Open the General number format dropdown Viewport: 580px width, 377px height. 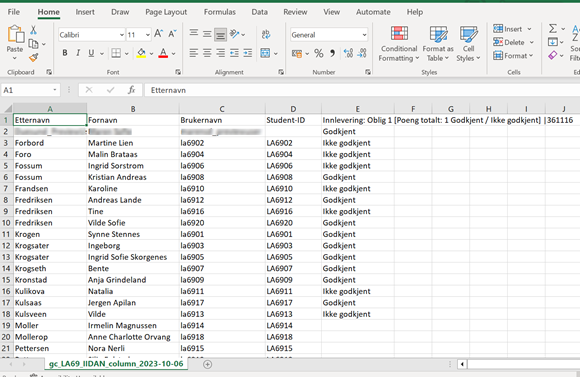[364, 35]
